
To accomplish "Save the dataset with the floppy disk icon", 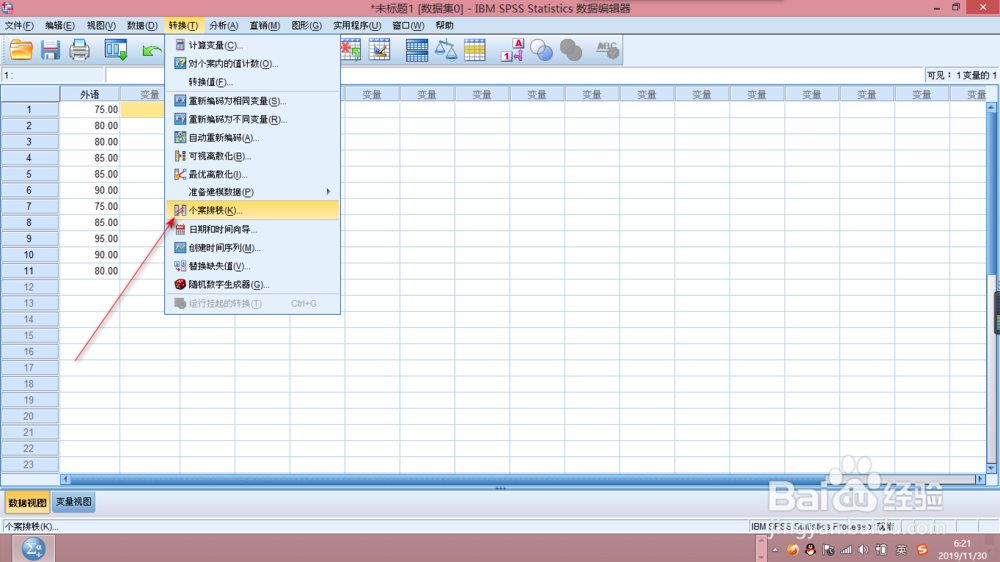I will pyautogui.click(x=50, y=50).
